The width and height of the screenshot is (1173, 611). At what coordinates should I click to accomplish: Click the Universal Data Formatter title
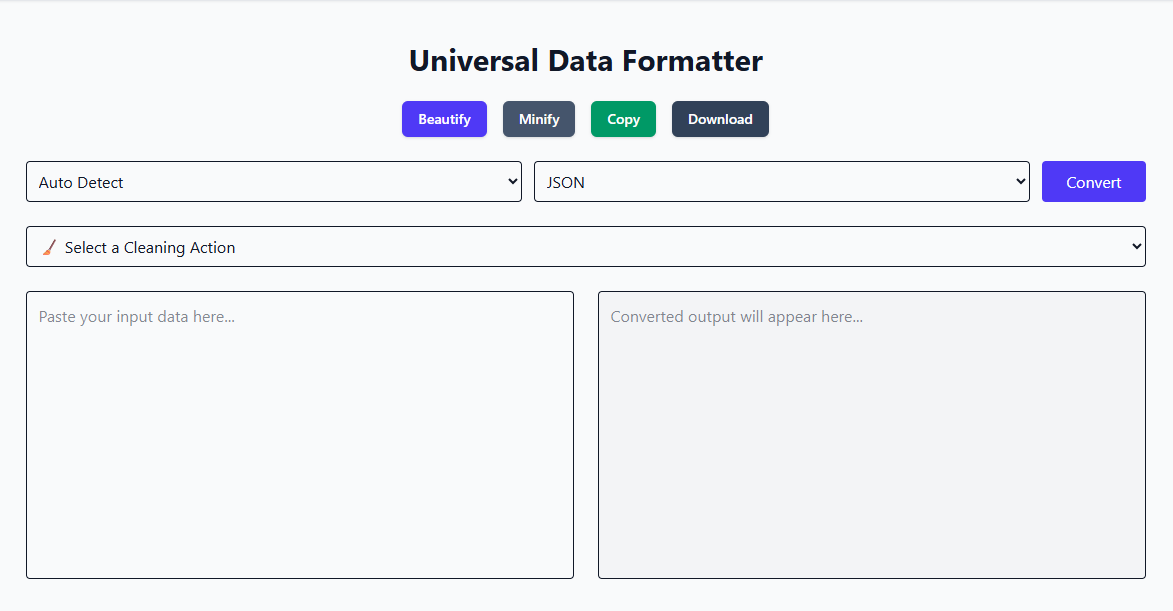586,60
